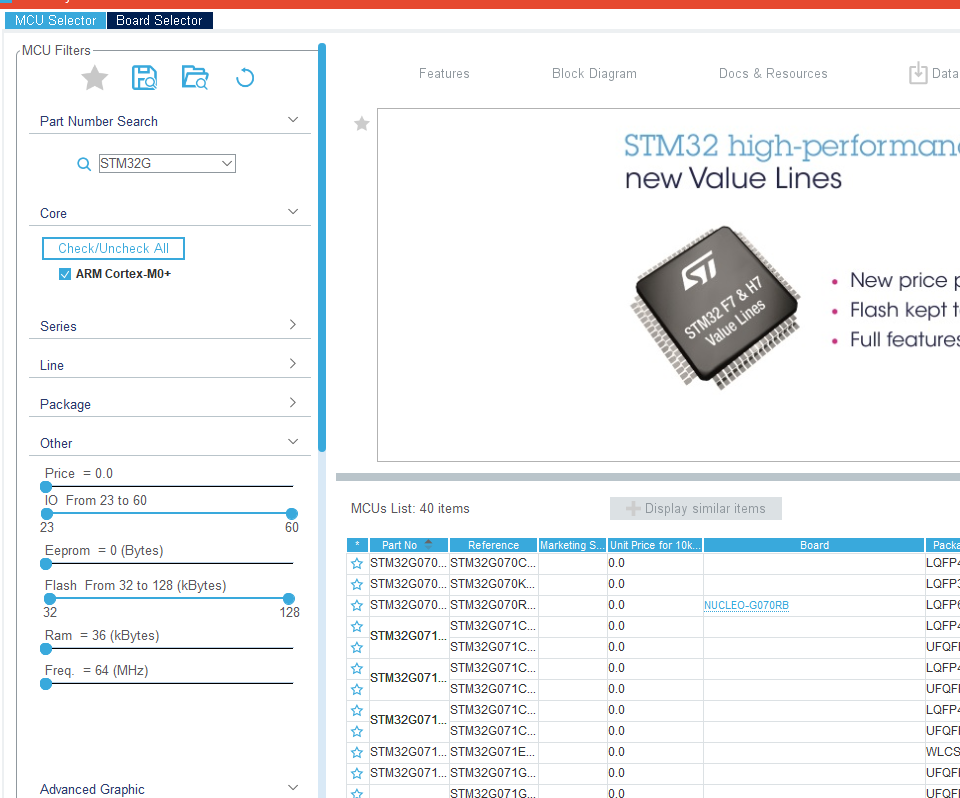
Task: Star the row above the STM32G071E row
Action: [357, 731]
